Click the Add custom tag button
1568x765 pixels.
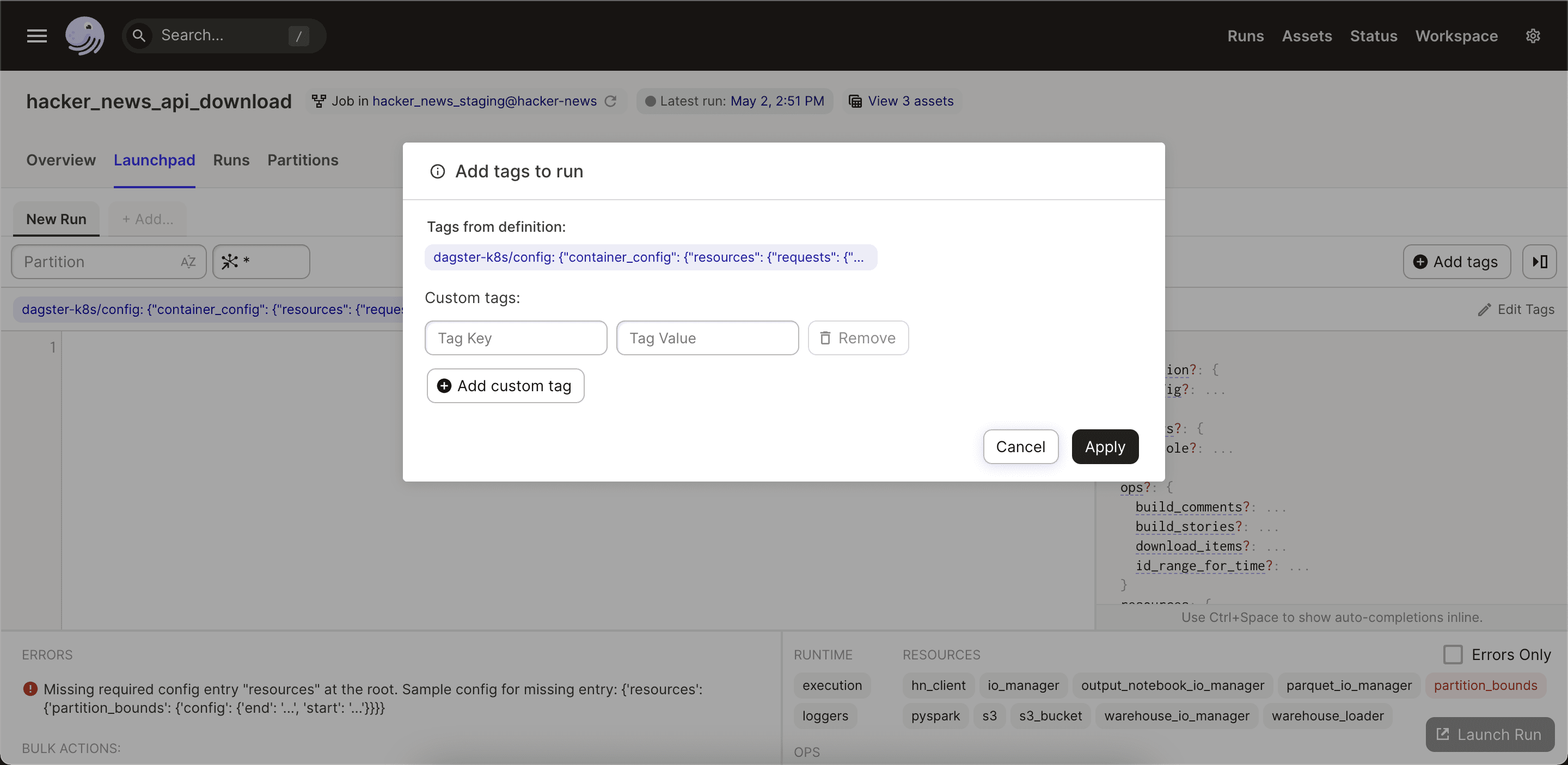click(x=505, y=386)
